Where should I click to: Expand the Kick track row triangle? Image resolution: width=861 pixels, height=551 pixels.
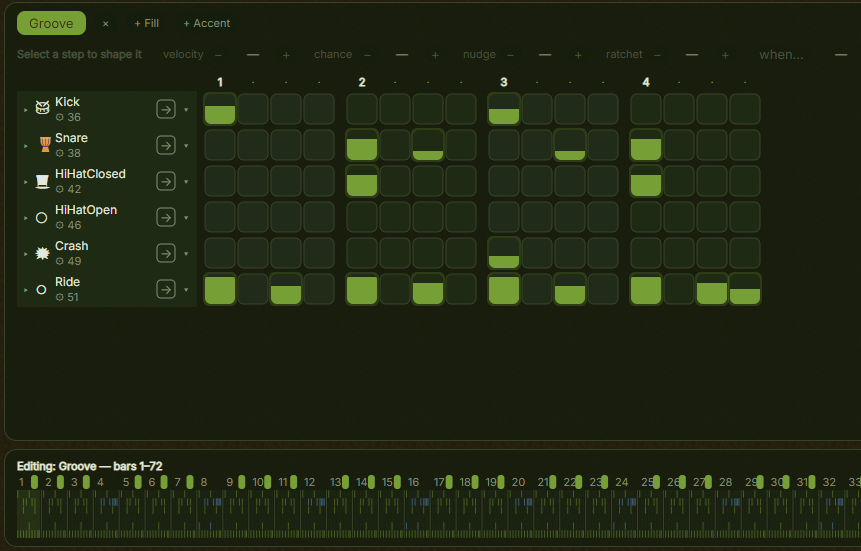[x=25, y=110]
